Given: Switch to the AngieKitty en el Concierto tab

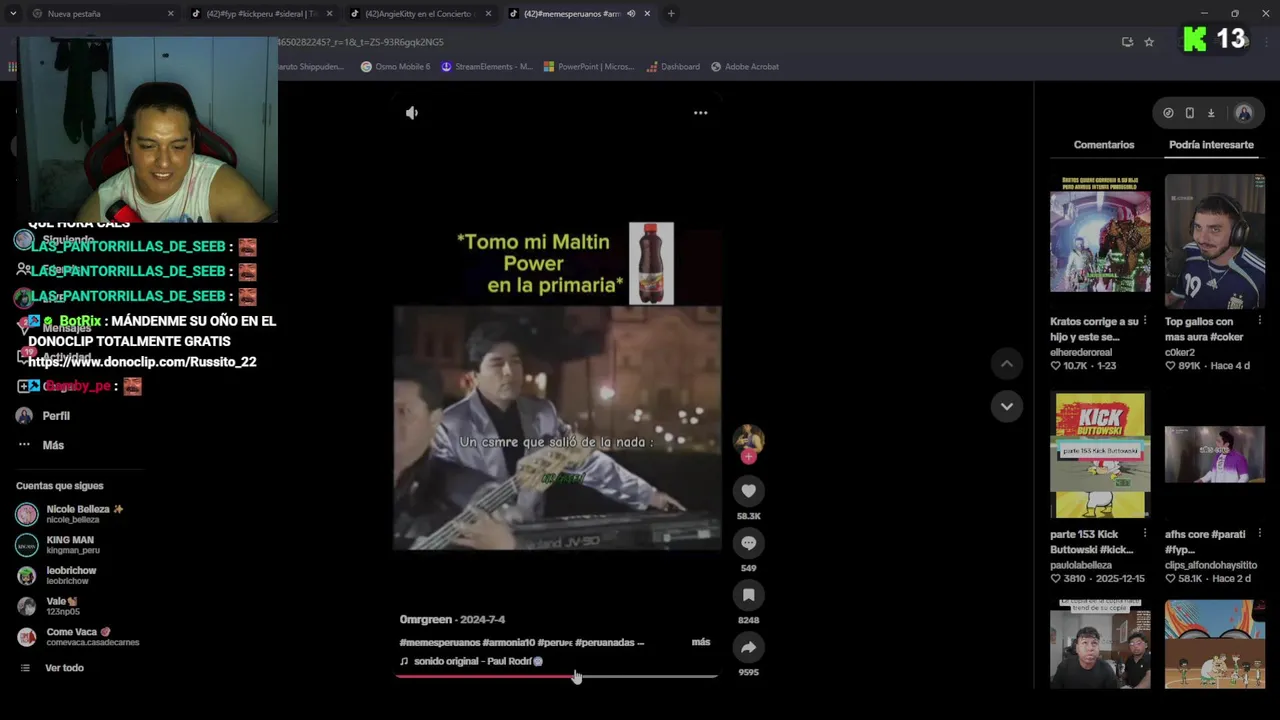Looking at the screenshot, I should (x=418, y=14).
